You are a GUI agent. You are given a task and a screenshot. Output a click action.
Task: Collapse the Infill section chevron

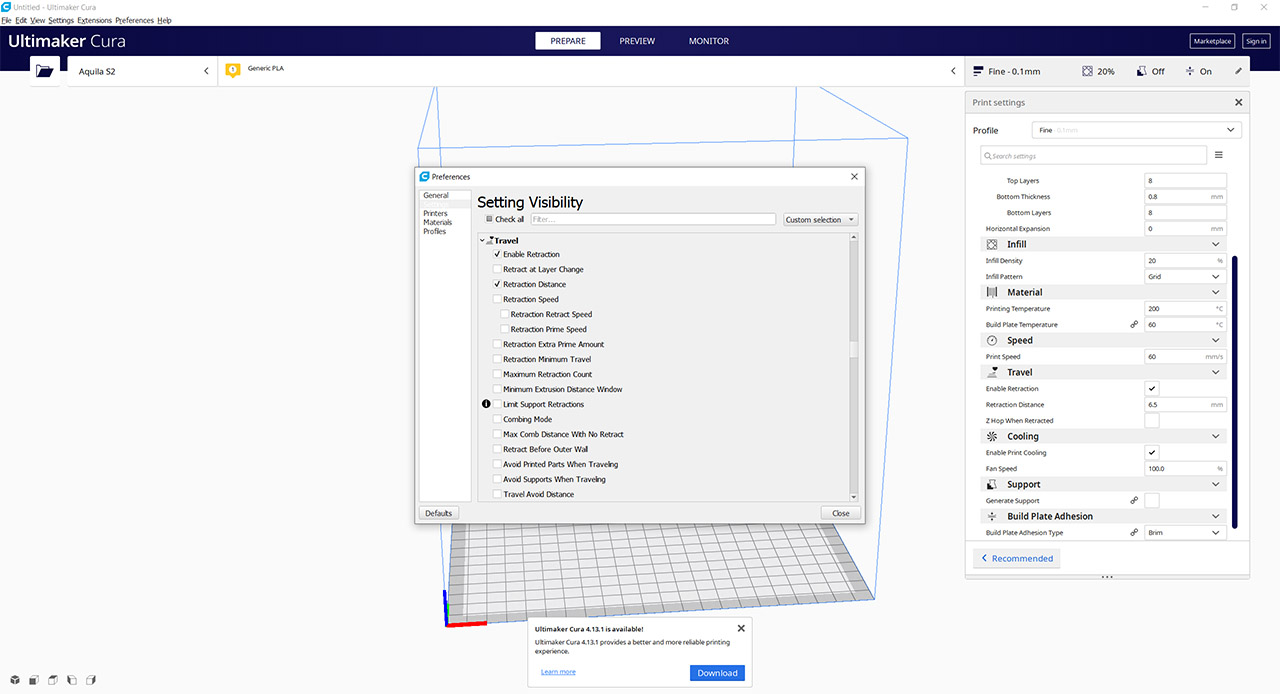(x=1216, y=244)
